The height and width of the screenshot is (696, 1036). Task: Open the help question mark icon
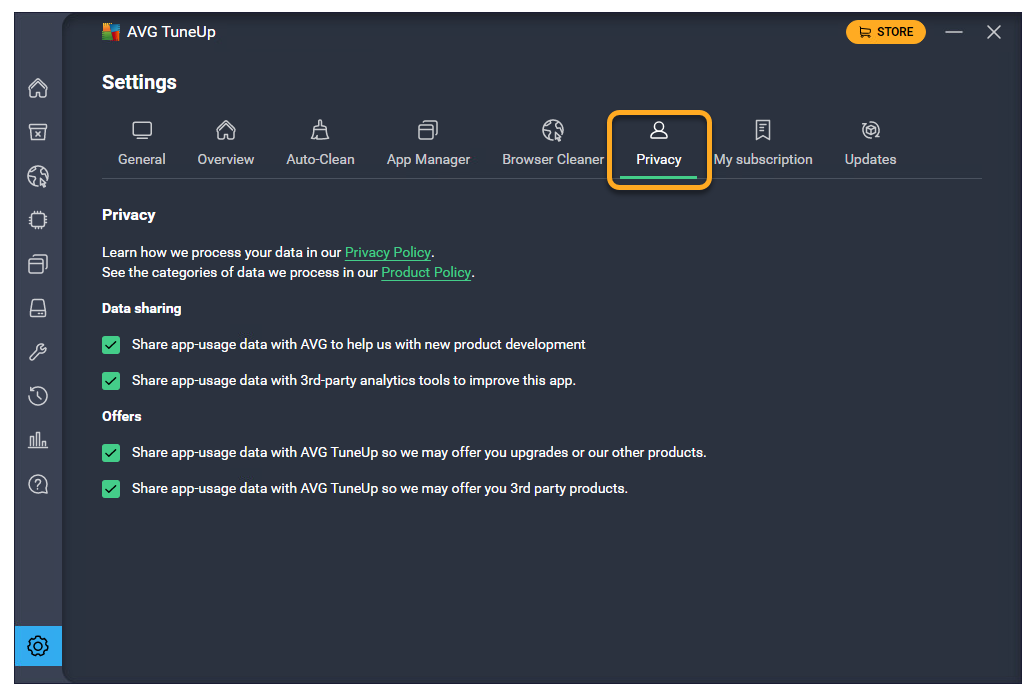click(38, 484)
